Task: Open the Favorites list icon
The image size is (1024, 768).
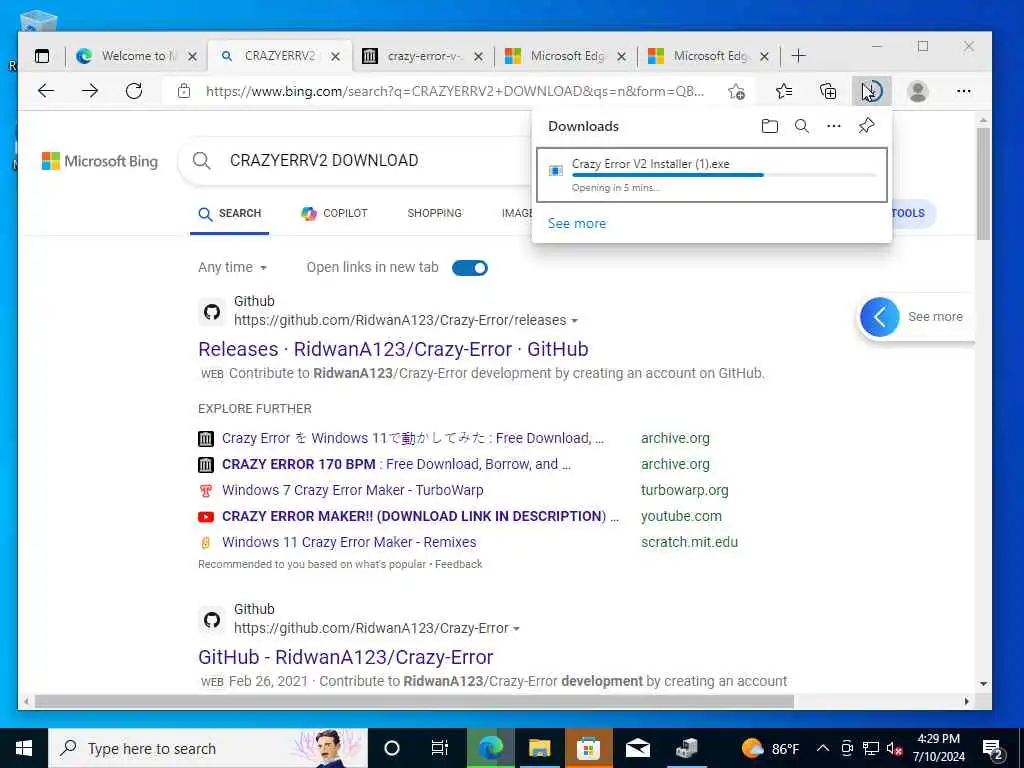Action: (x=784, y=91)
